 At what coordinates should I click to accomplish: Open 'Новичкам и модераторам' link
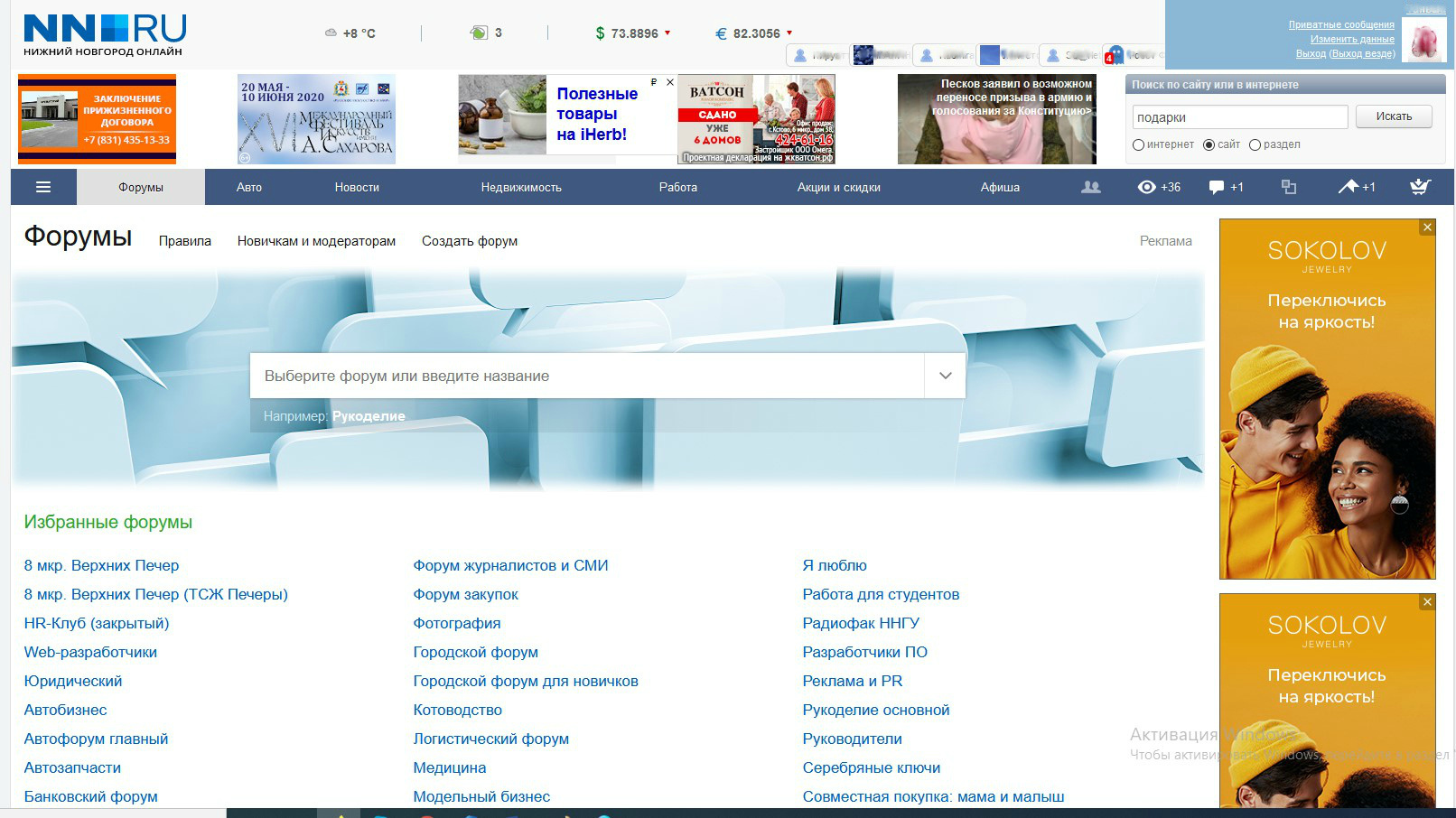coord(316,241)
